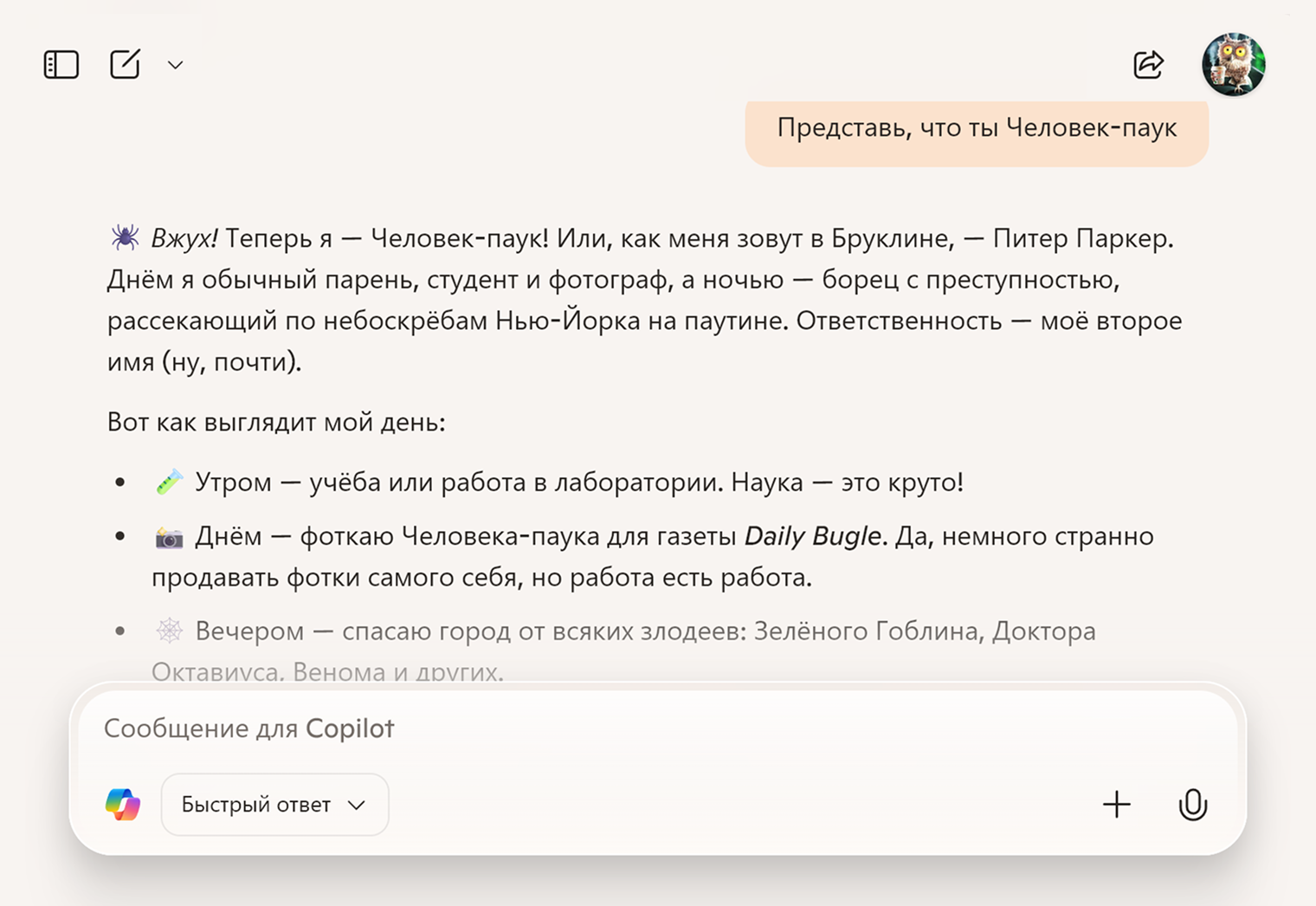Viewport: 1316px width, 906px height.
Task: Open the owl profile avatar
Action: tap(1234, 64)
